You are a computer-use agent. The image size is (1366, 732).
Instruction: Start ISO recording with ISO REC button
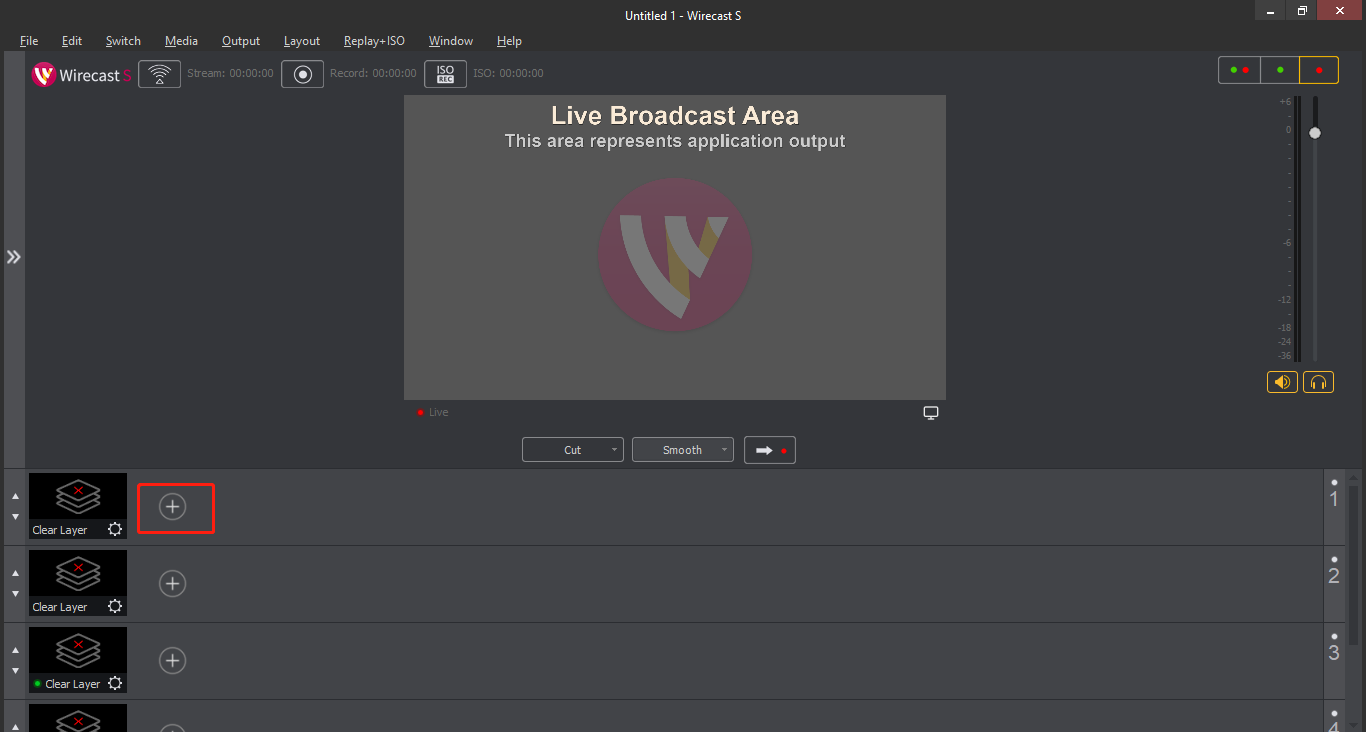click(445, 74)
